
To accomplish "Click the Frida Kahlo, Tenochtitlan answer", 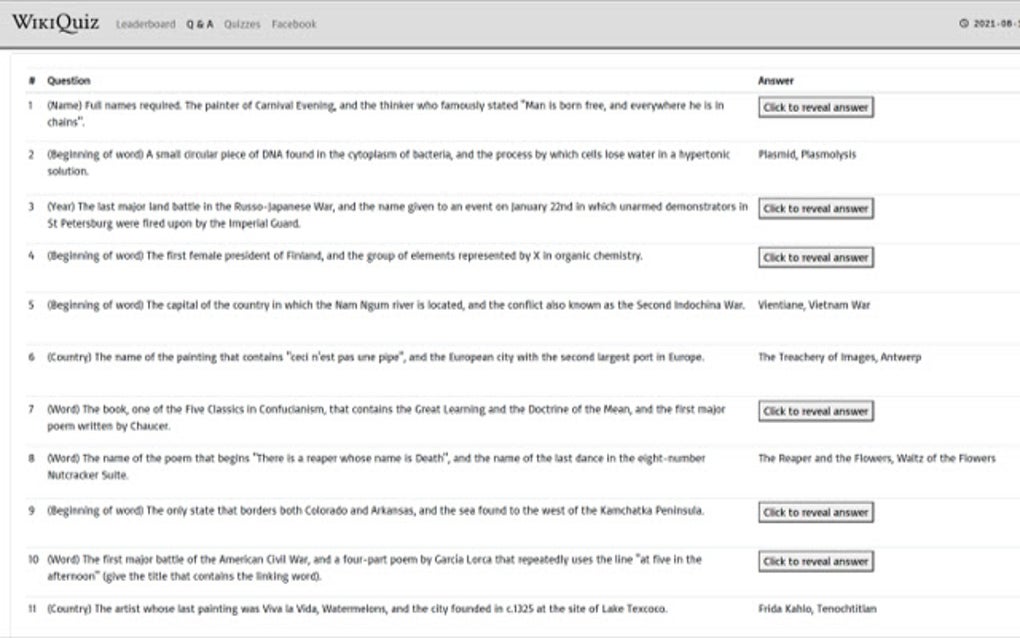I will click(817, 608).
